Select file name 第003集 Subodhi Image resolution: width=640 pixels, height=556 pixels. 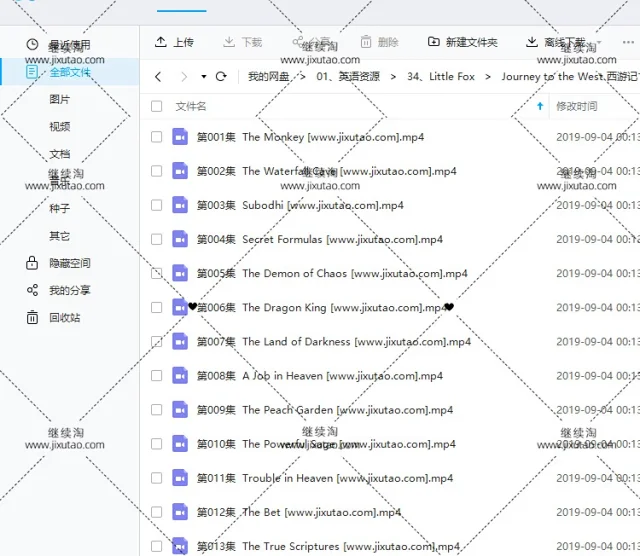(300, 205)
